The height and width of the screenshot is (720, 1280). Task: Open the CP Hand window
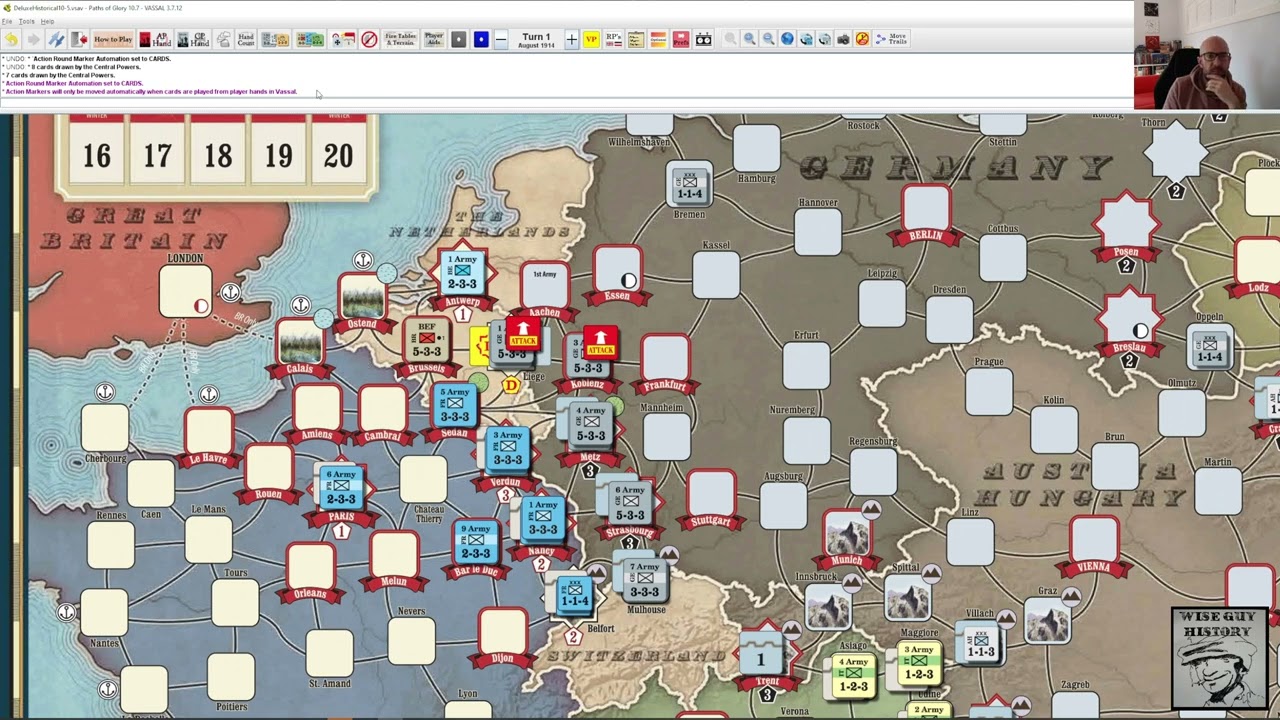tap(193, 39)
